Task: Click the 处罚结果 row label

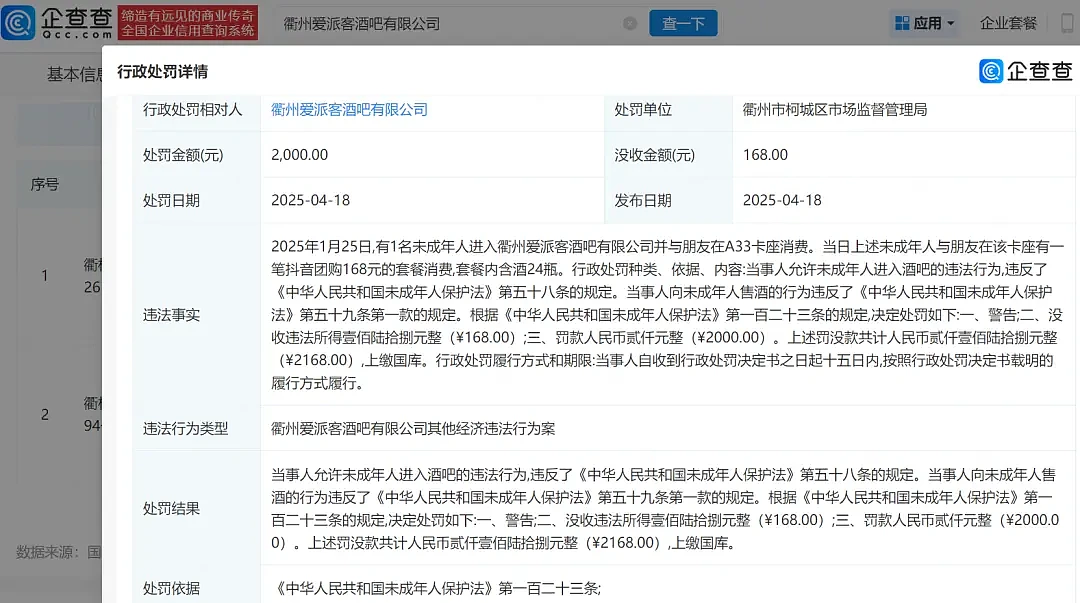Action: [172, 509]
